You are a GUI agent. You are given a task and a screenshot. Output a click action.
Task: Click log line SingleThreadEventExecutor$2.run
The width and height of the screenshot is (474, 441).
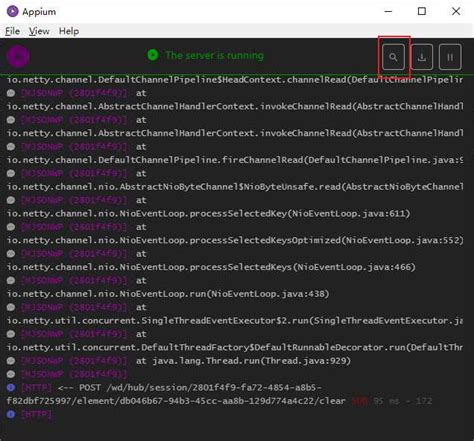click(235, 320)
